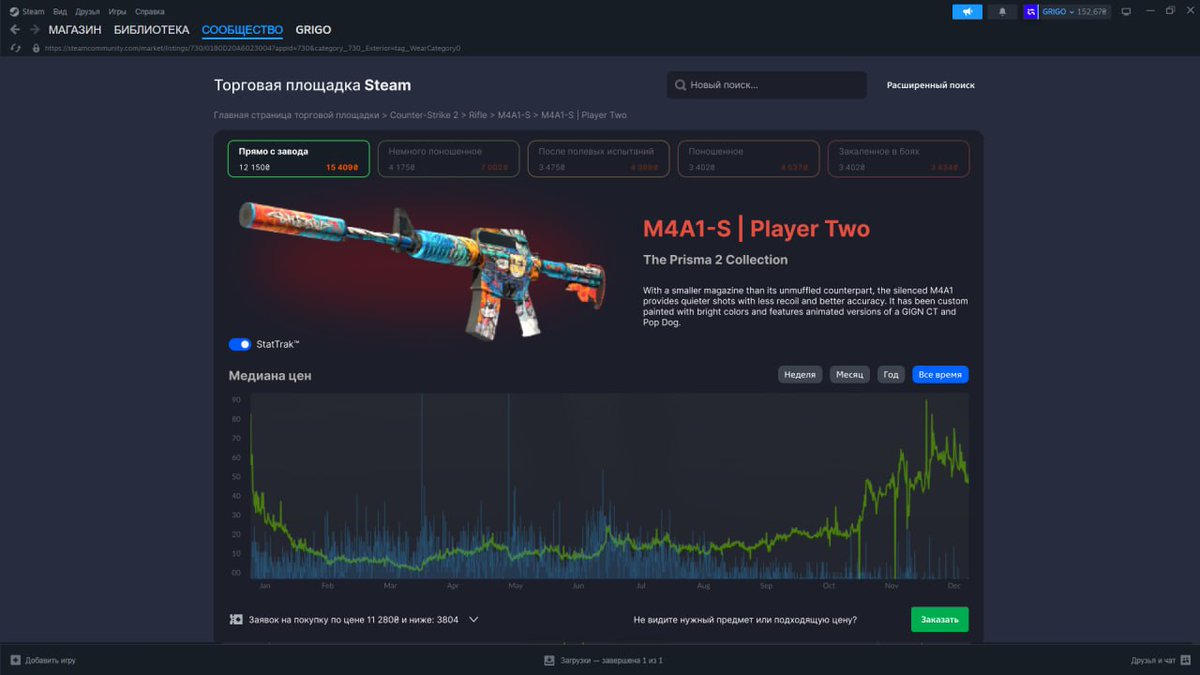The image size is (1200, 675).
Task: Click The Prisma 2 Collection text
Action: [x=715, y=260]
